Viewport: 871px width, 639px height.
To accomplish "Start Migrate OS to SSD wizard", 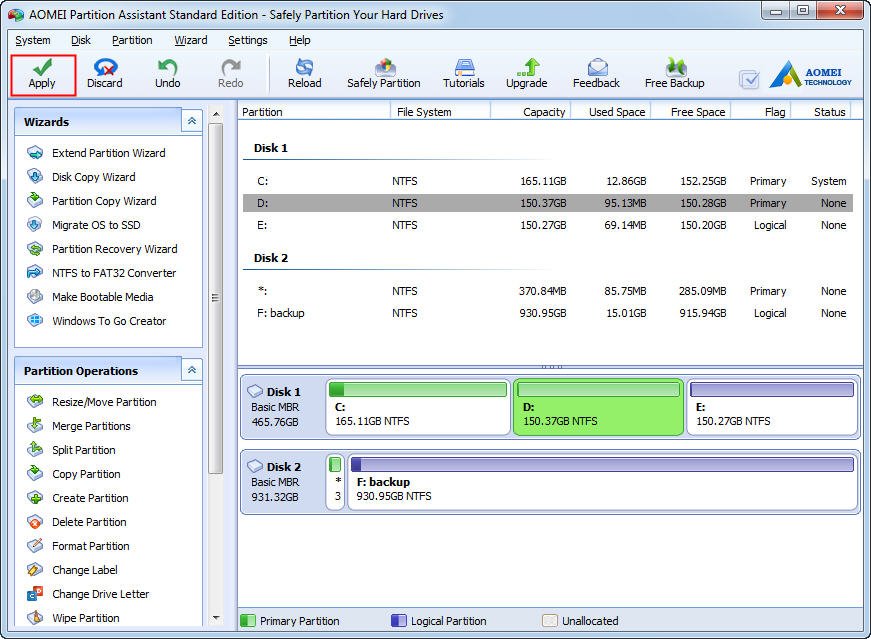I will pyautogui.click(x=96, y=225).
